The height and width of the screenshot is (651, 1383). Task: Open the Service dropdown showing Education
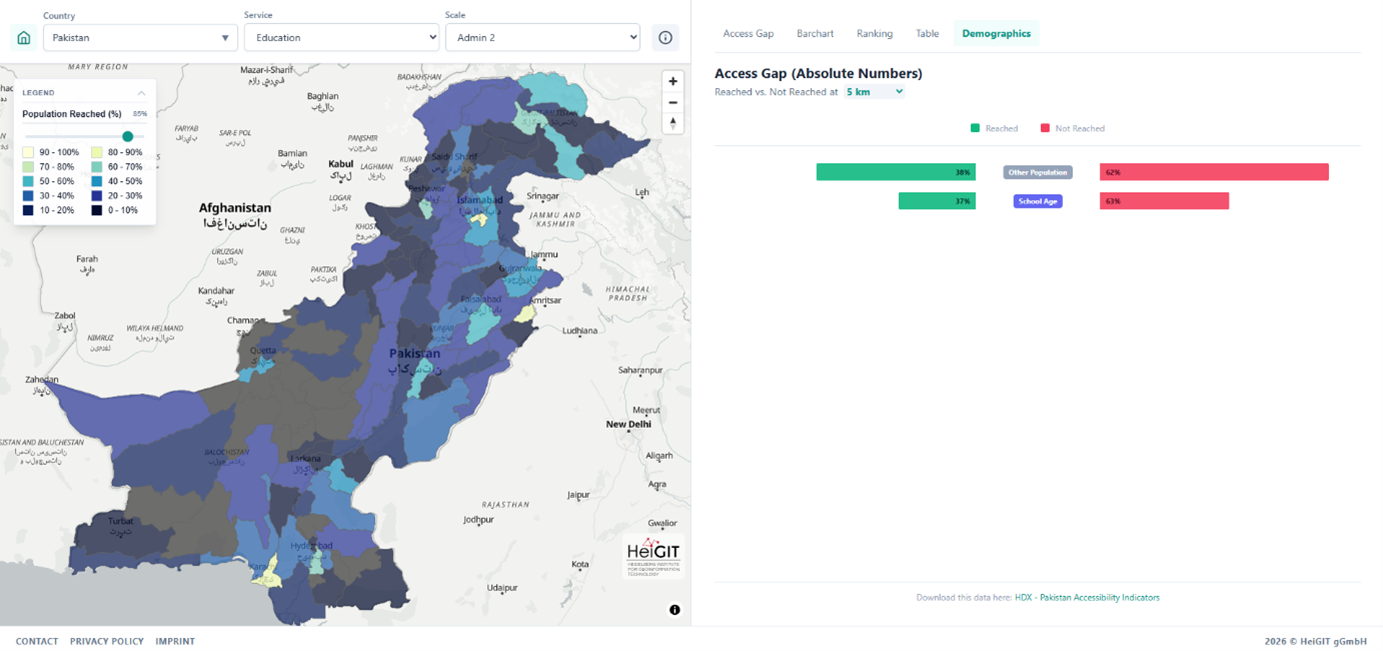click(x=341, y=38)
